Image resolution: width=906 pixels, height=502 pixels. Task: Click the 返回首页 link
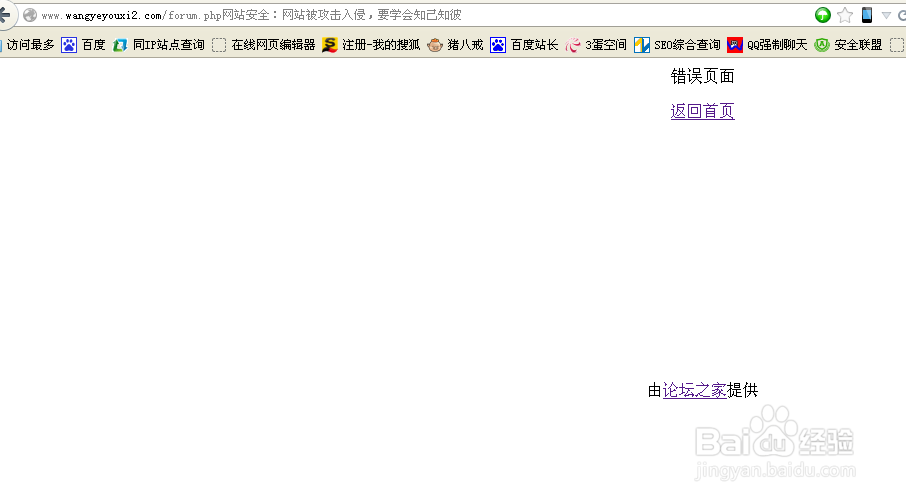(x=703, y=111)
